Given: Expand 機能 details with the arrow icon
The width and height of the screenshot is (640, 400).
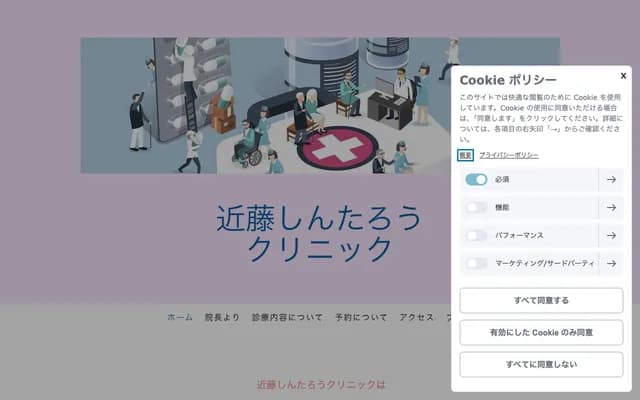Looking at the screenshot, I should tap(611, 207).
